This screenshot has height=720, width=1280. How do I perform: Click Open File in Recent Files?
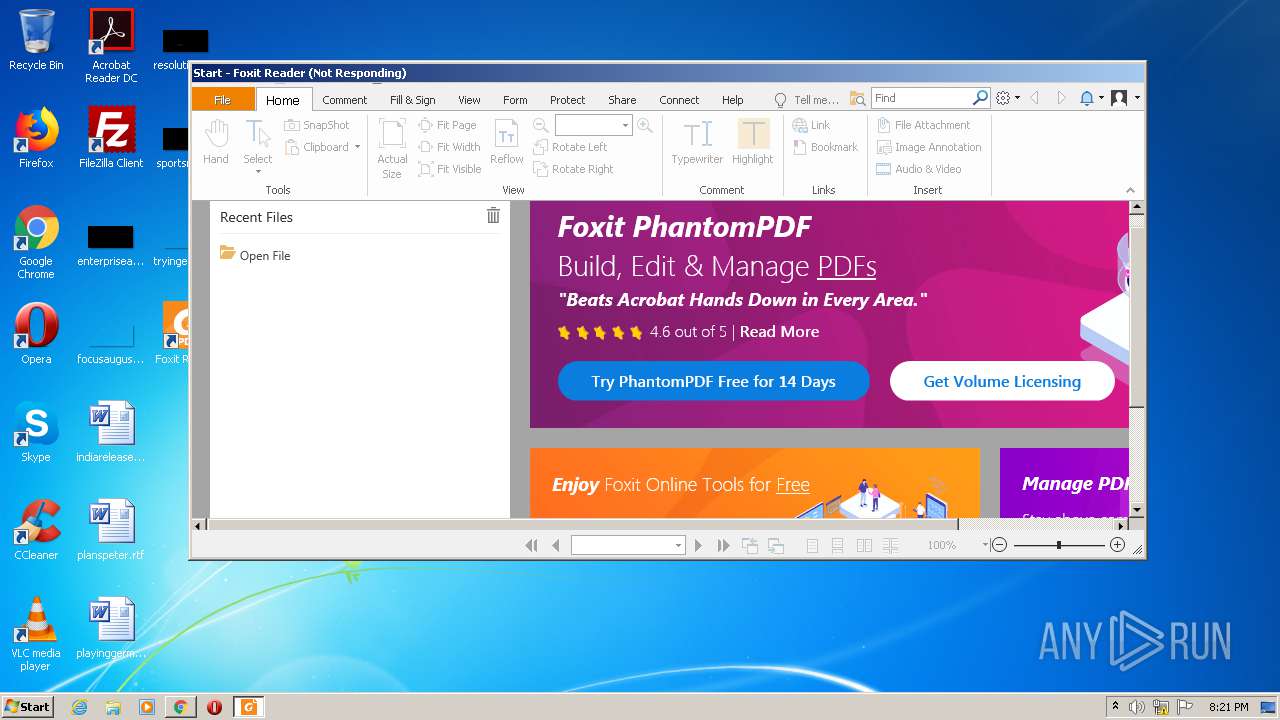coord(255,255)
